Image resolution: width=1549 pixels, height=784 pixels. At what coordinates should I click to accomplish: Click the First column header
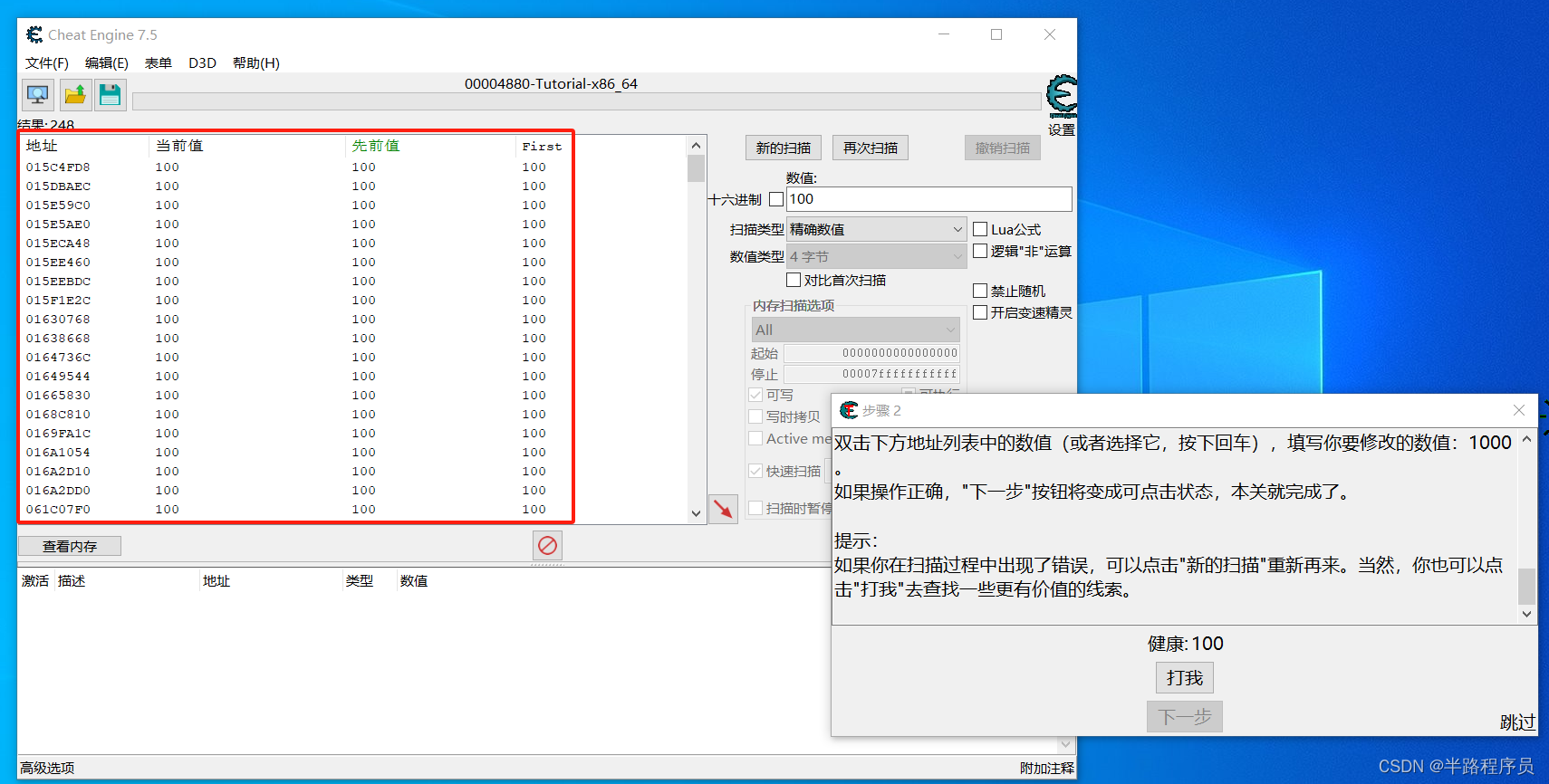click(x=543, y=146)
